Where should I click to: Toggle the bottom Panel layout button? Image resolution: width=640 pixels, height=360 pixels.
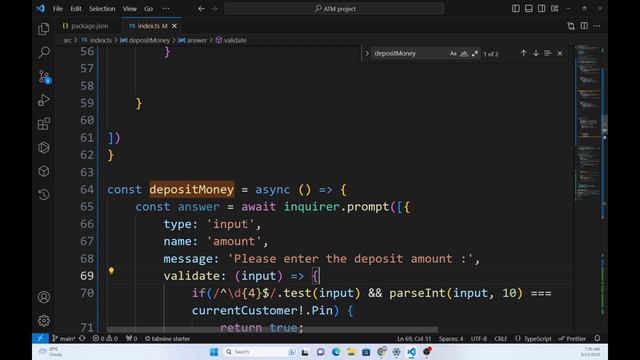(x=529, y=9)
